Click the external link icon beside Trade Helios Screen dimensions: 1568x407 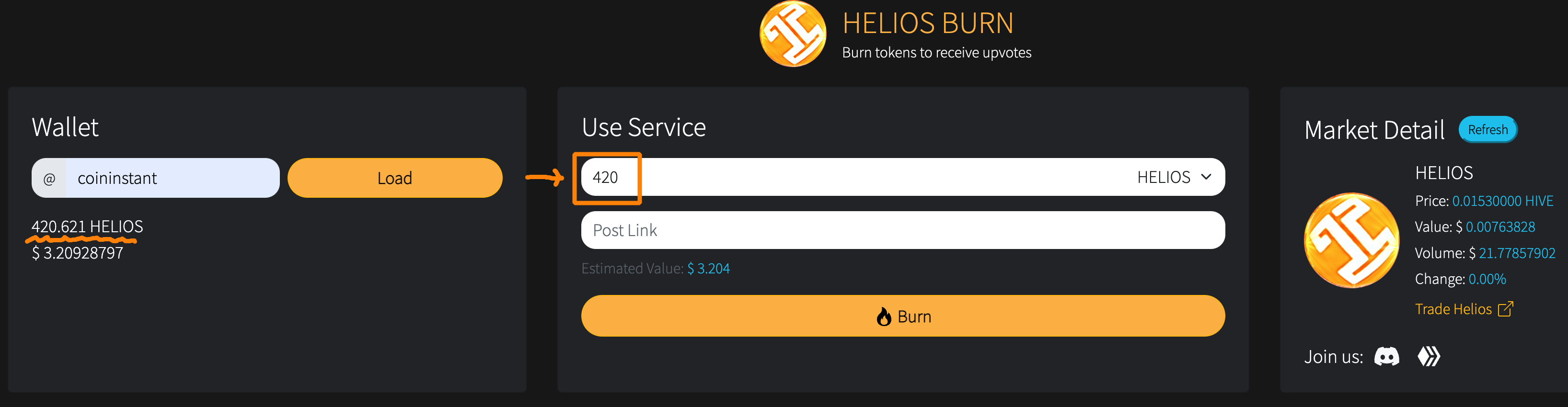tap(1505, 309)
